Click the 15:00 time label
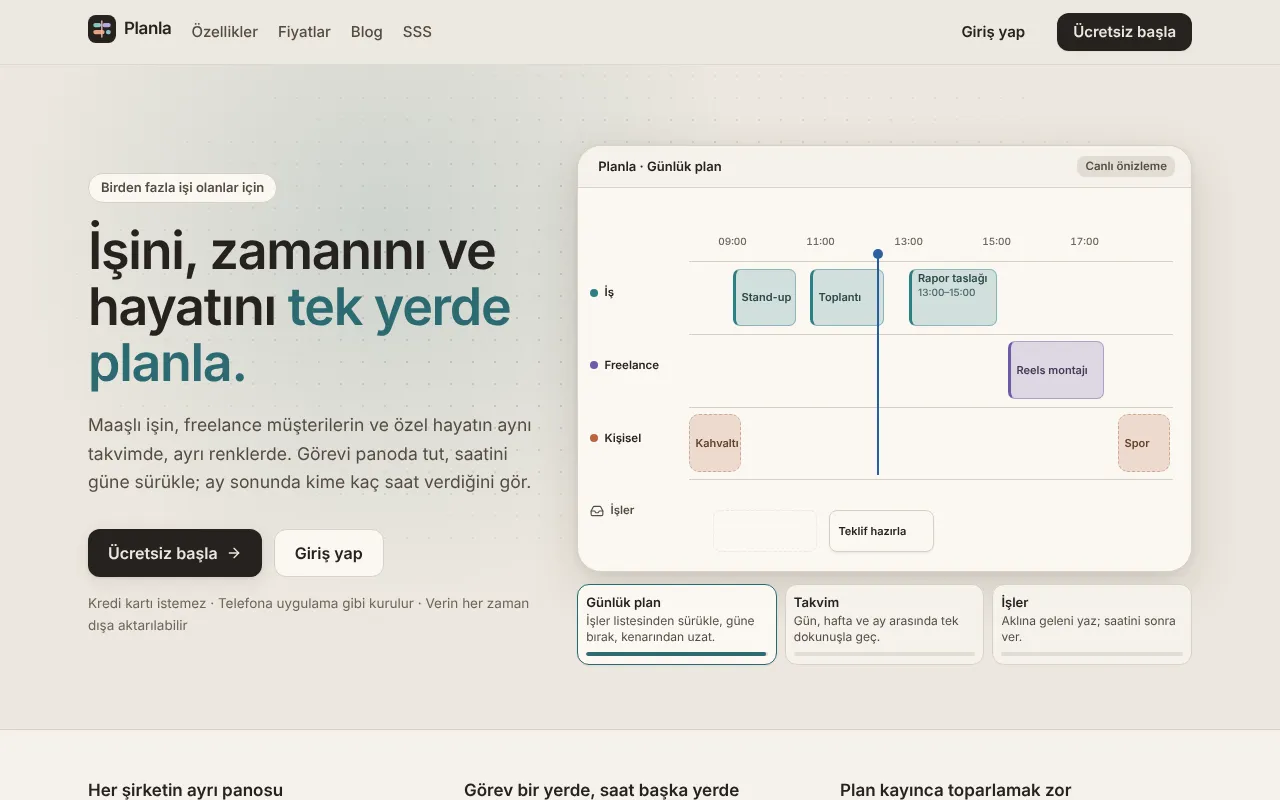The image size is (1280, 800). coord(996,241)
